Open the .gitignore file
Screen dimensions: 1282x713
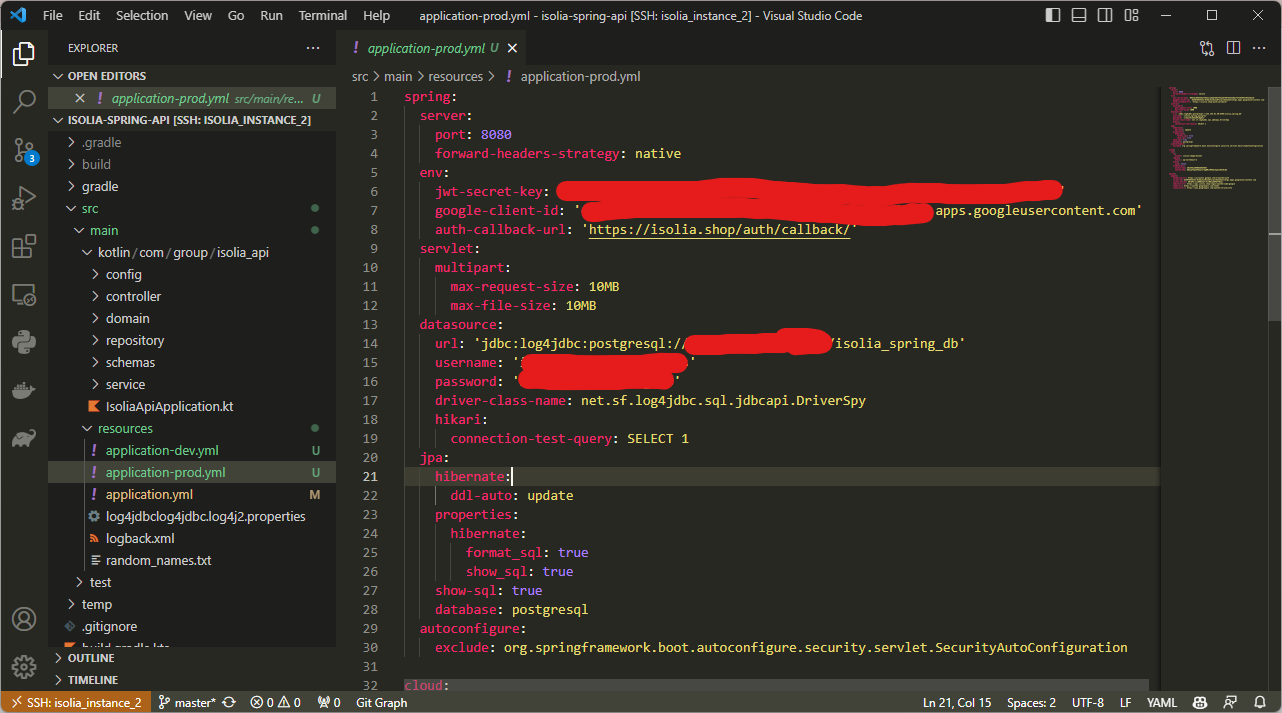tap(192, 626)
